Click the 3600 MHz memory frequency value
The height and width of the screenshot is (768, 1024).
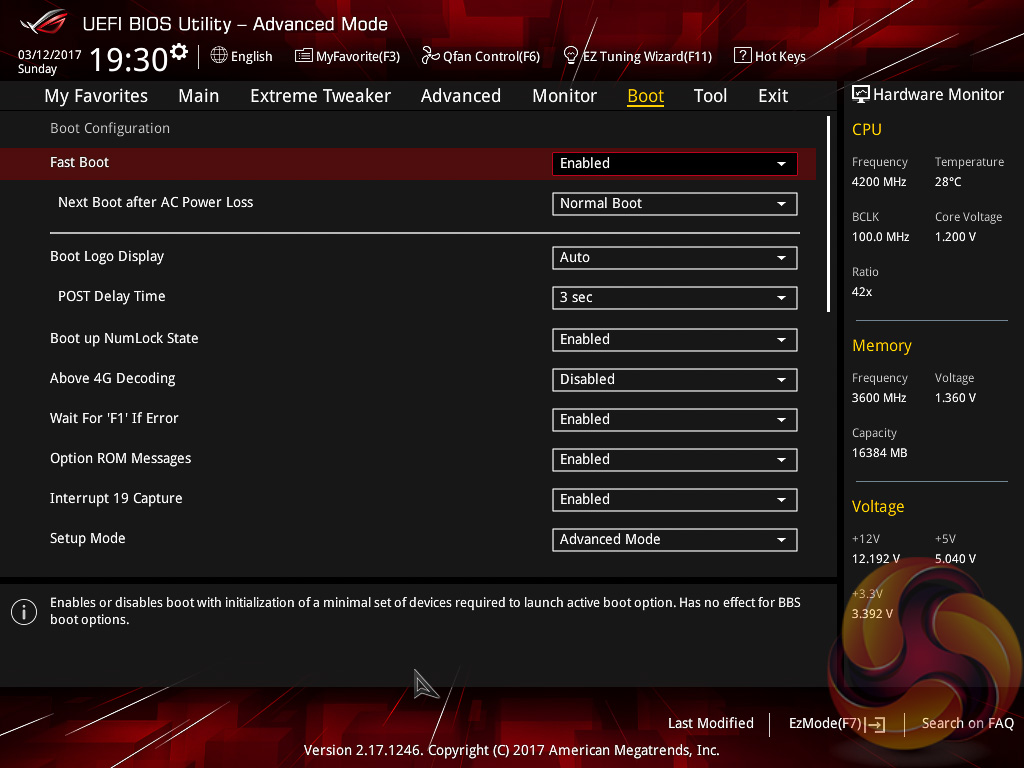(x=879, y=398)
